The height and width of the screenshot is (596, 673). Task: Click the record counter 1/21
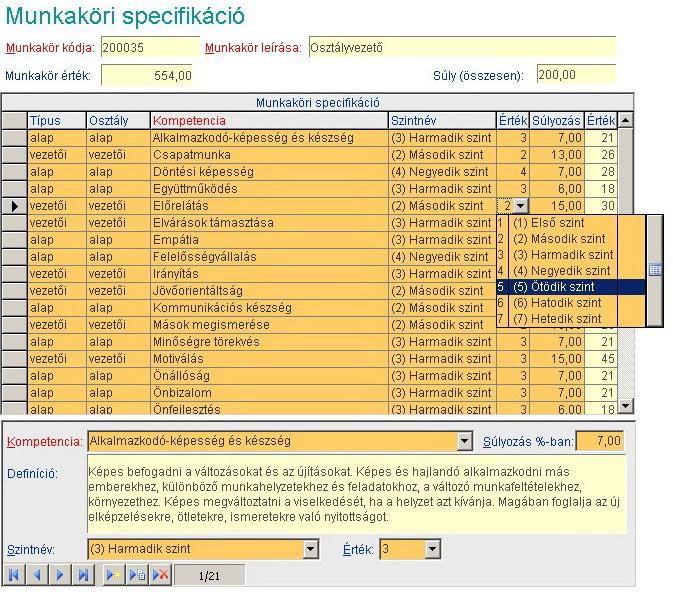(209, 575)
